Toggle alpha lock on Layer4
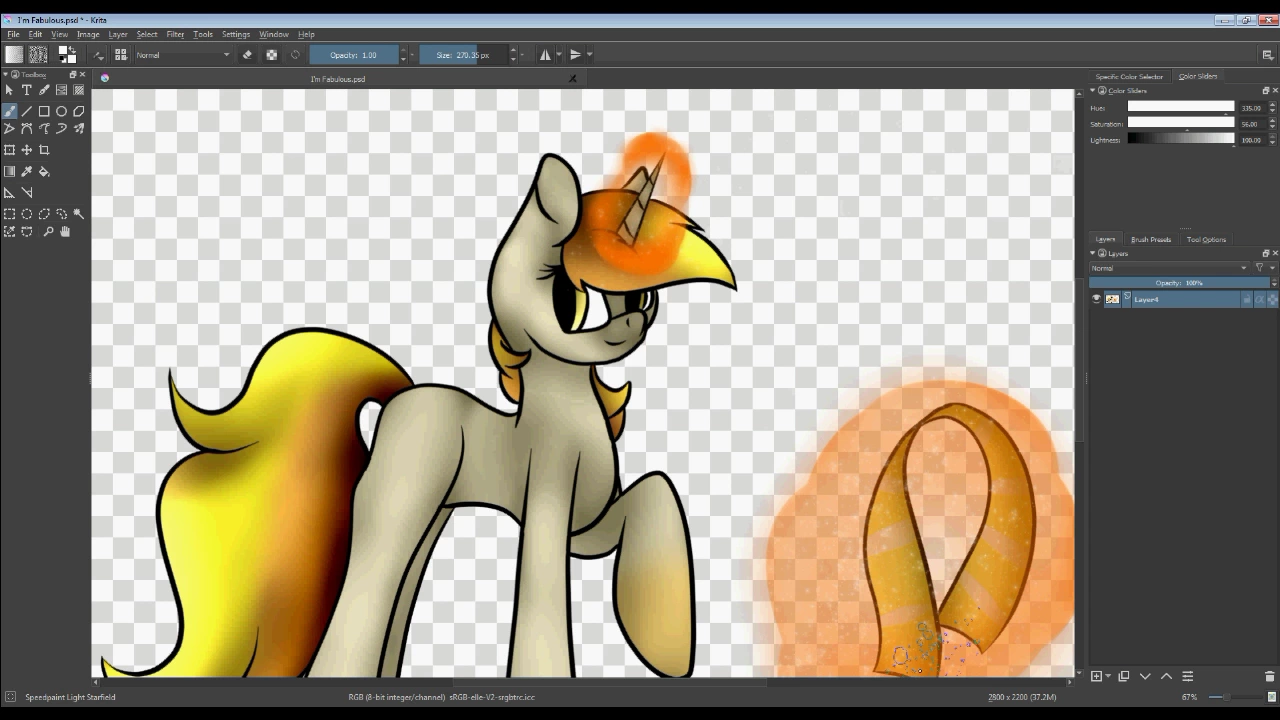 1272,299
